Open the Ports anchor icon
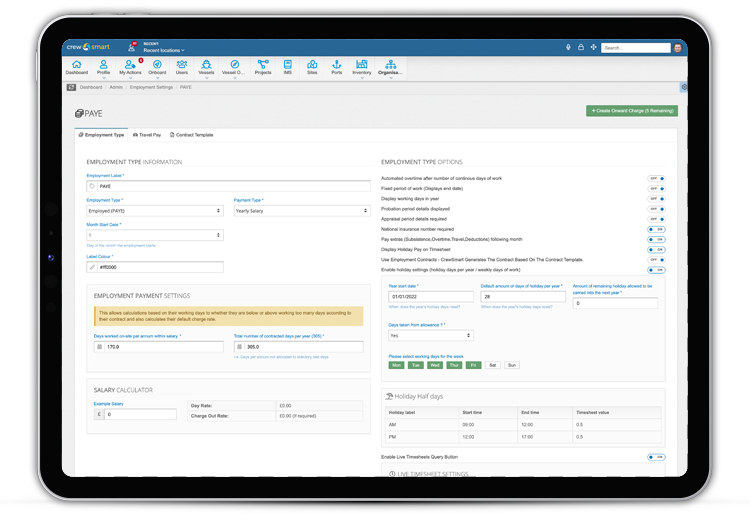The height and width of the screenshot is (520, 750). (x=336, y=66)
